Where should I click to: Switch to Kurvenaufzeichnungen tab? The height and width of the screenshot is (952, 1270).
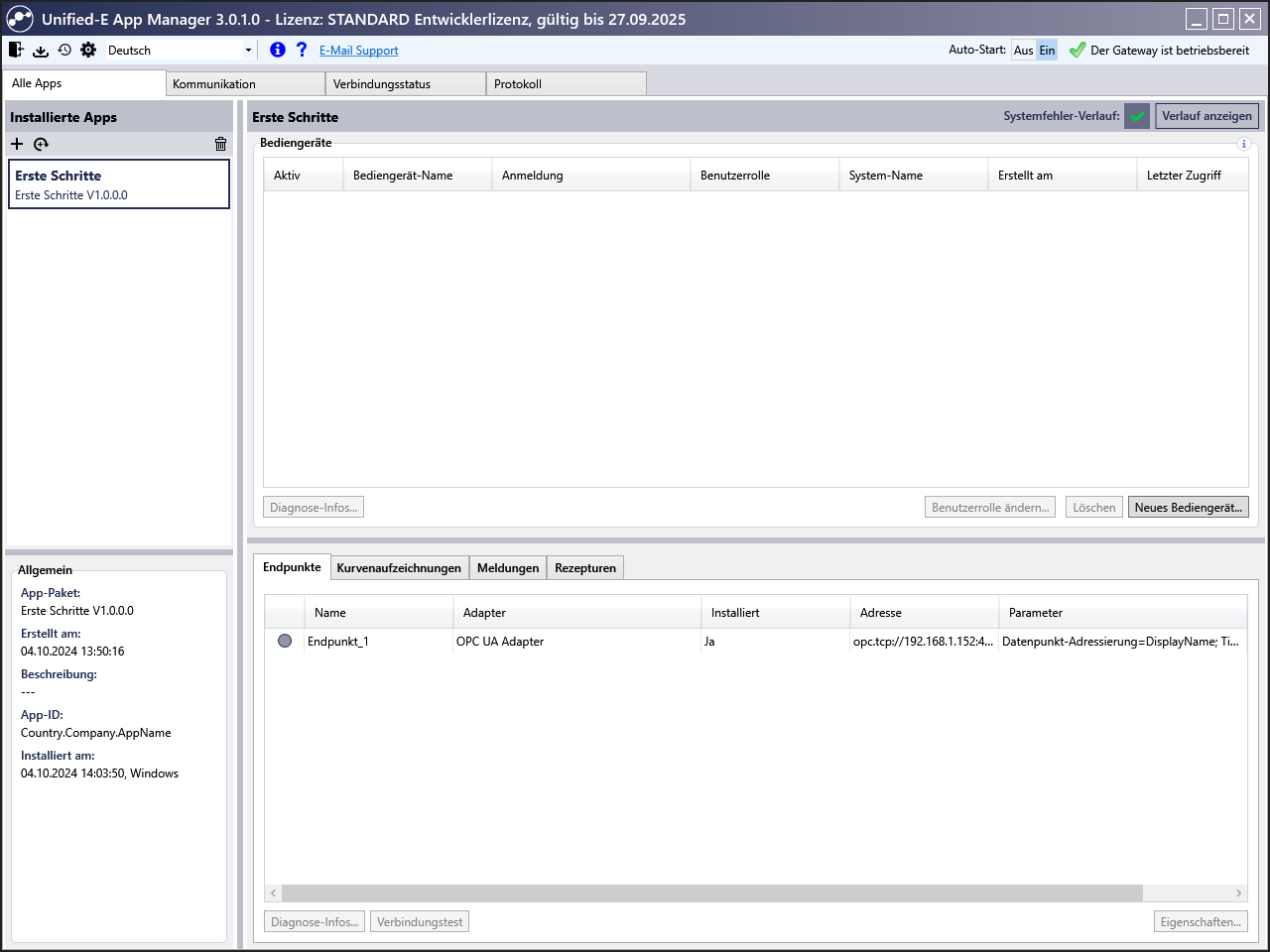399,567
